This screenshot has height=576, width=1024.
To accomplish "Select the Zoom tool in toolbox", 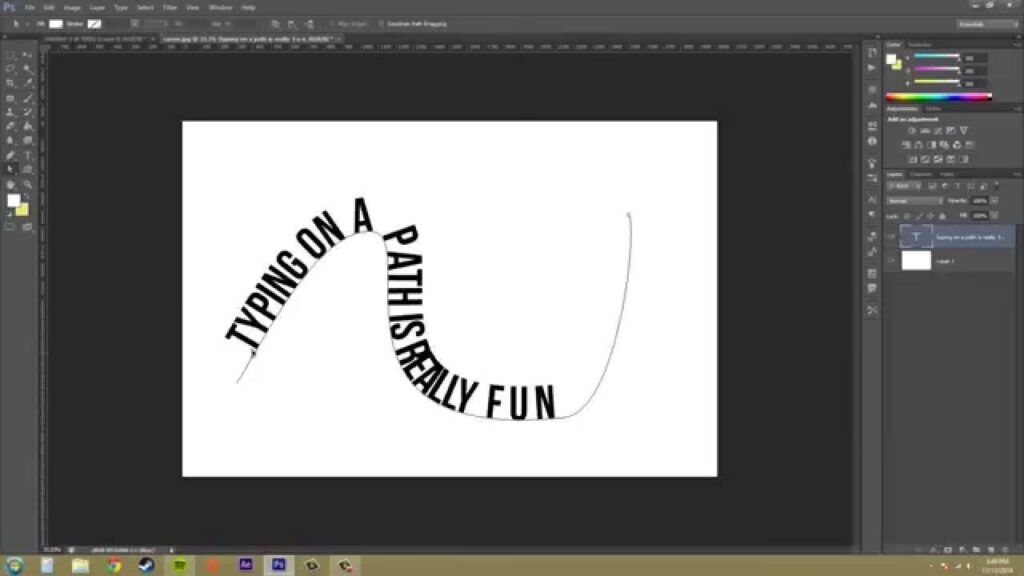I will click(x=28, y=184).
